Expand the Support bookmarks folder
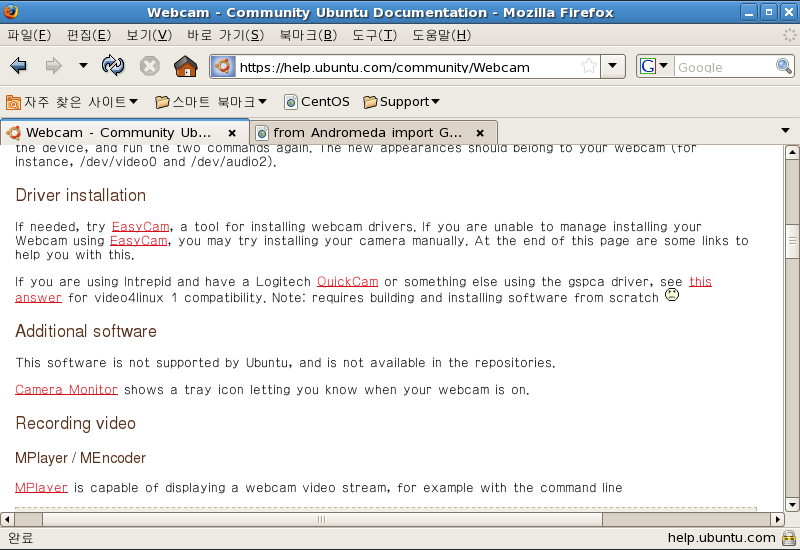The height and width of the screenshot is (550, 800). pos(402,102)
